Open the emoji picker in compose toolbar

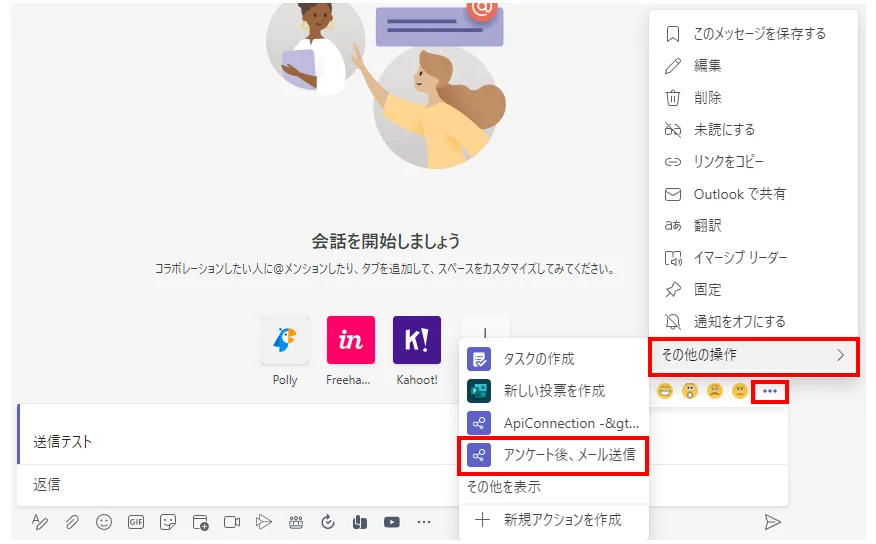coord(103,521)
